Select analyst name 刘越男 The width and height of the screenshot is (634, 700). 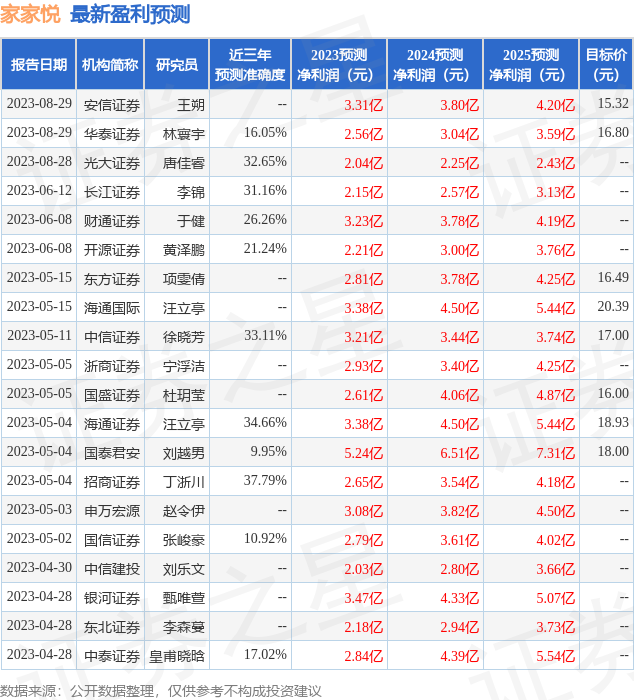pyautogui.click(x=184, y=454)
